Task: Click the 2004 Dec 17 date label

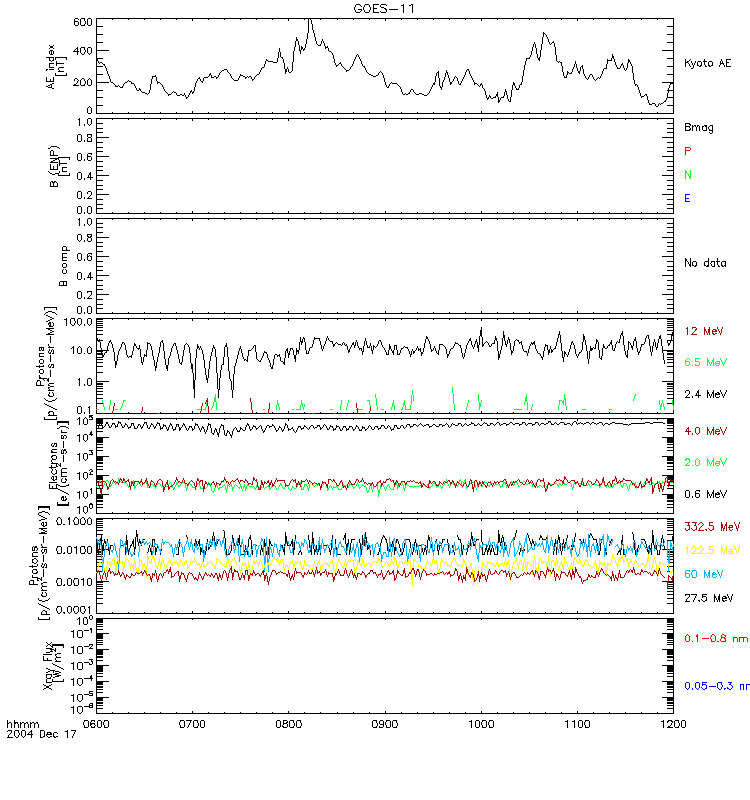Action: tap(41, 735)
